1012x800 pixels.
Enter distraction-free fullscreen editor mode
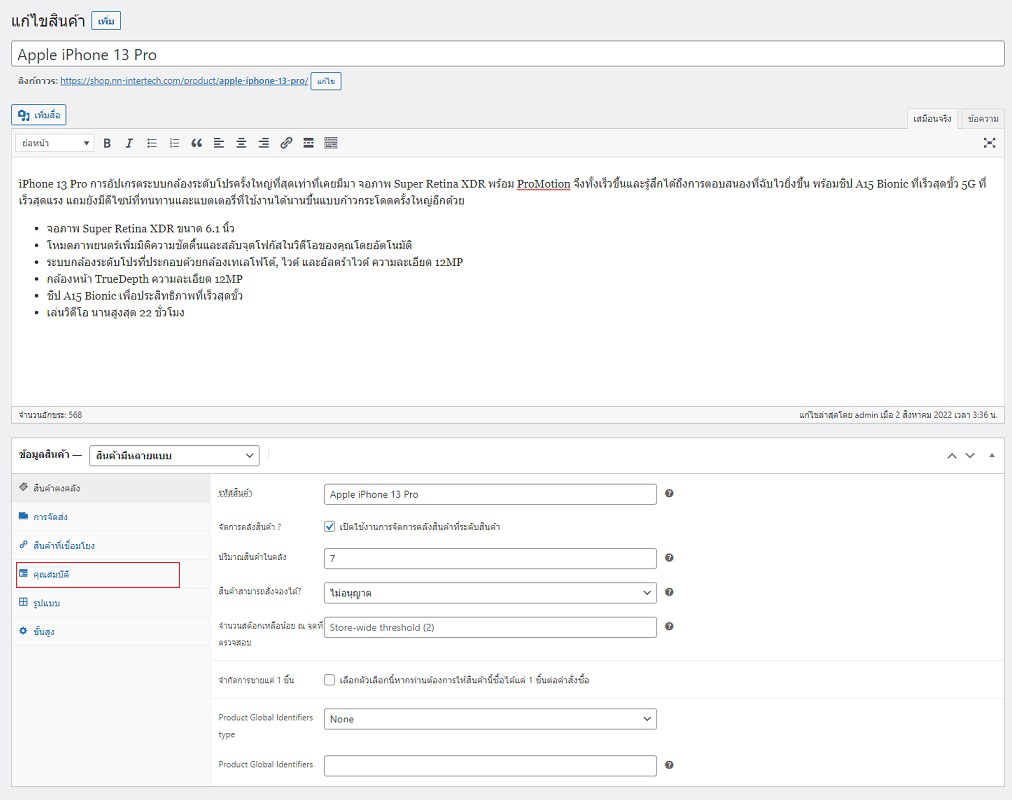coord(989,143)
